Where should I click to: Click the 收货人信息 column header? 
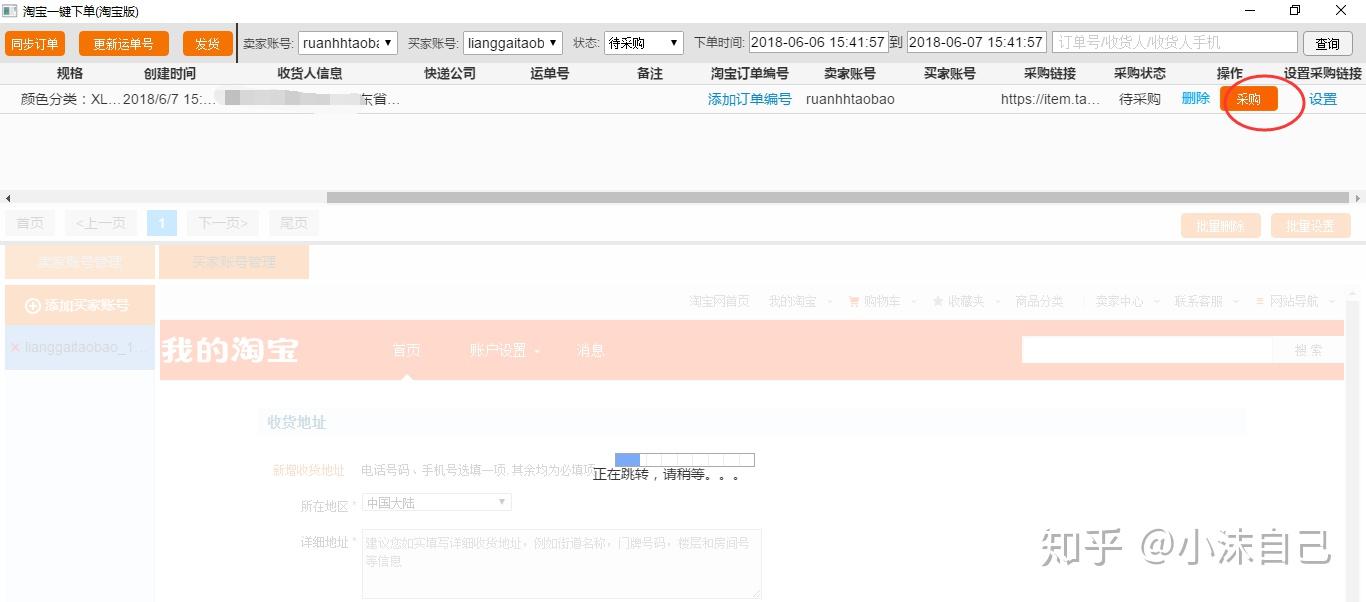coord(310,73)
